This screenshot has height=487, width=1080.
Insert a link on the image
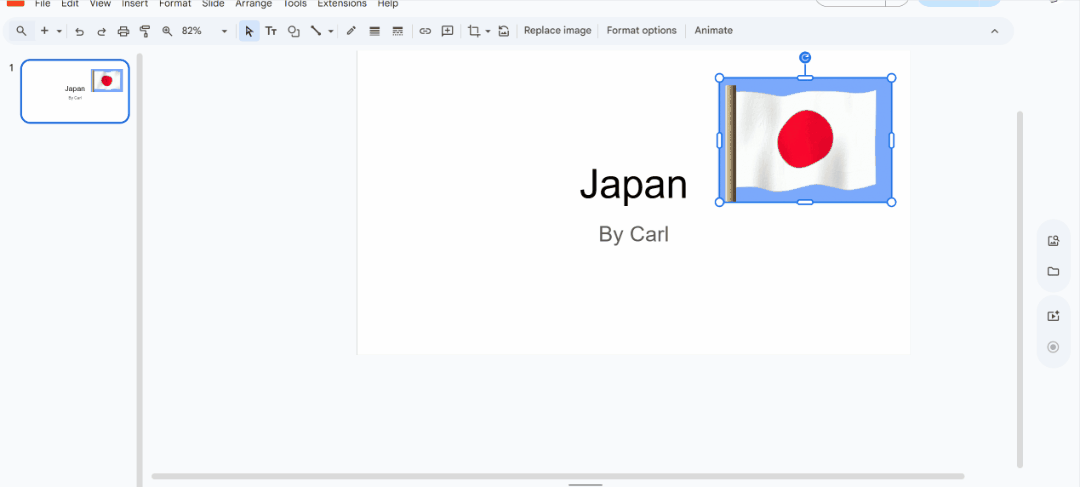(425, 31)
